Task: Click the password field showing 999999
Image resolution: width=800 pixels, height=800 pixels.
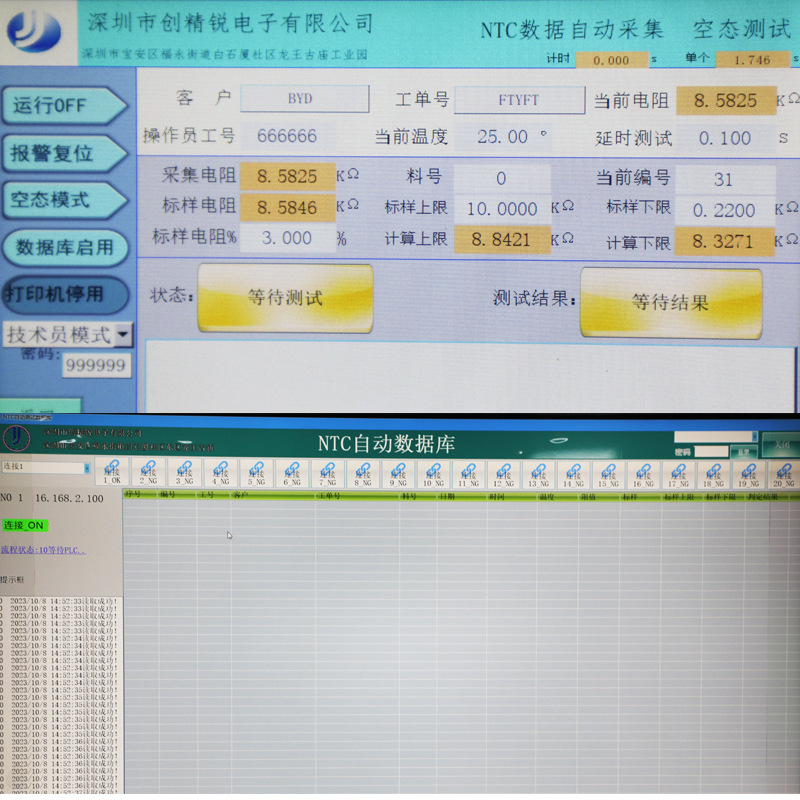Action: (96, 365)
